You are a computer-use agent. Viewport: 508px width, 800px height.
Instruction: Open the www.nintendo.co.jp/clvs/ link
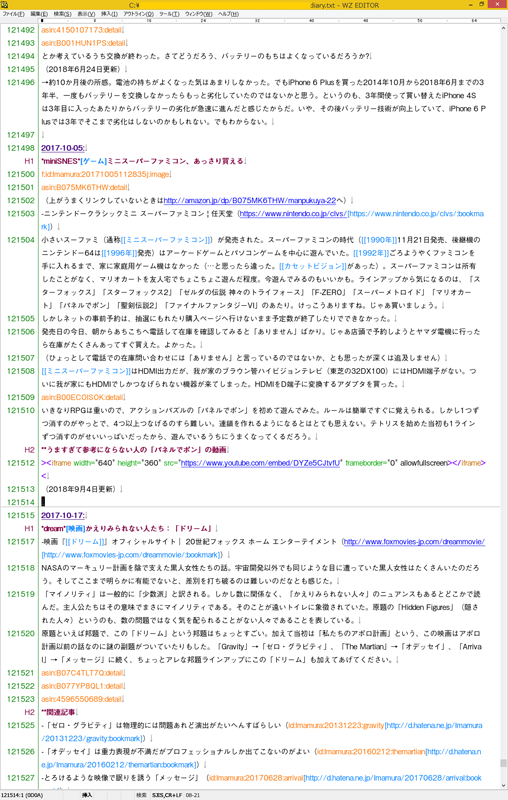pos(293,214)
